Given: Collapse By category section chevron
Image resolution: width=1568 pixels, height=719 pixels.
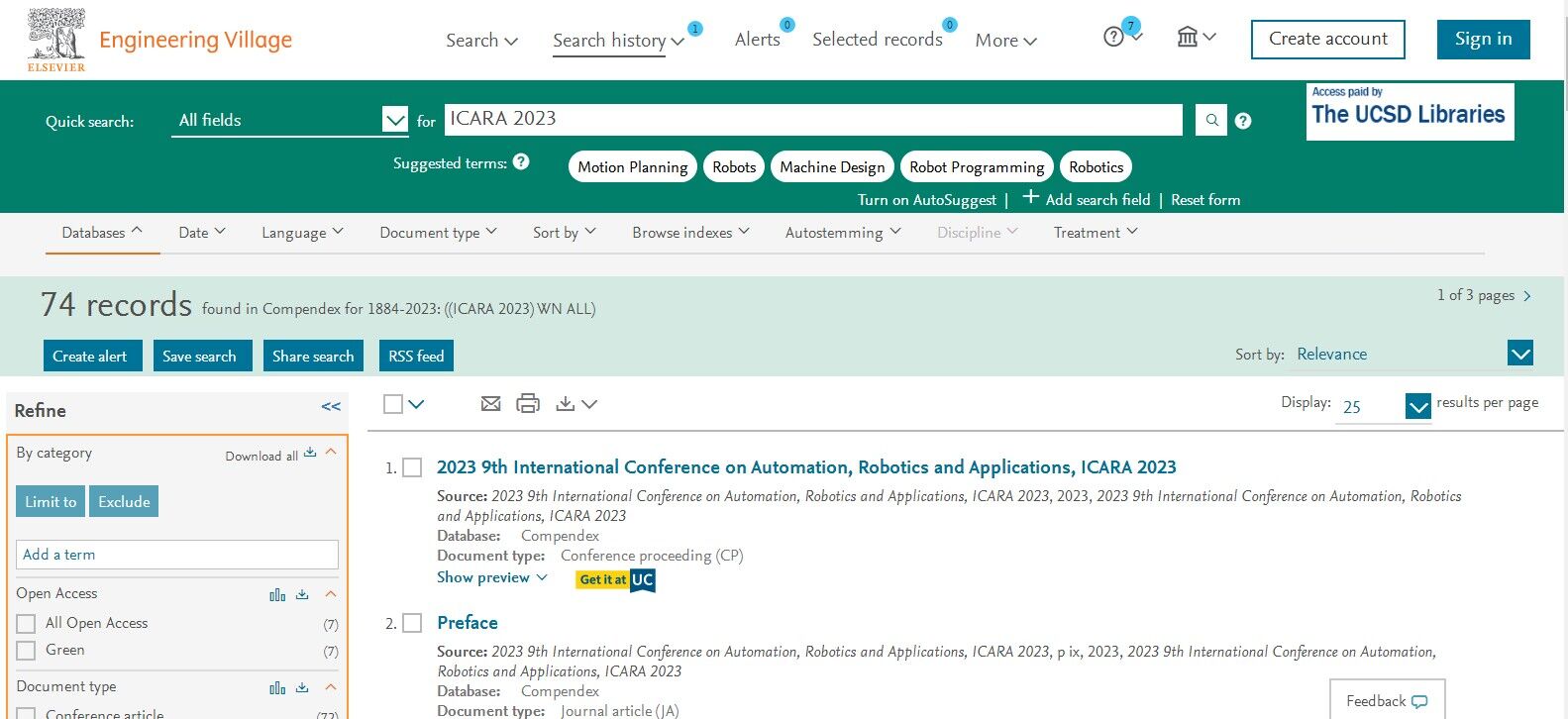Looking at the screenshot, I should 331,452.
